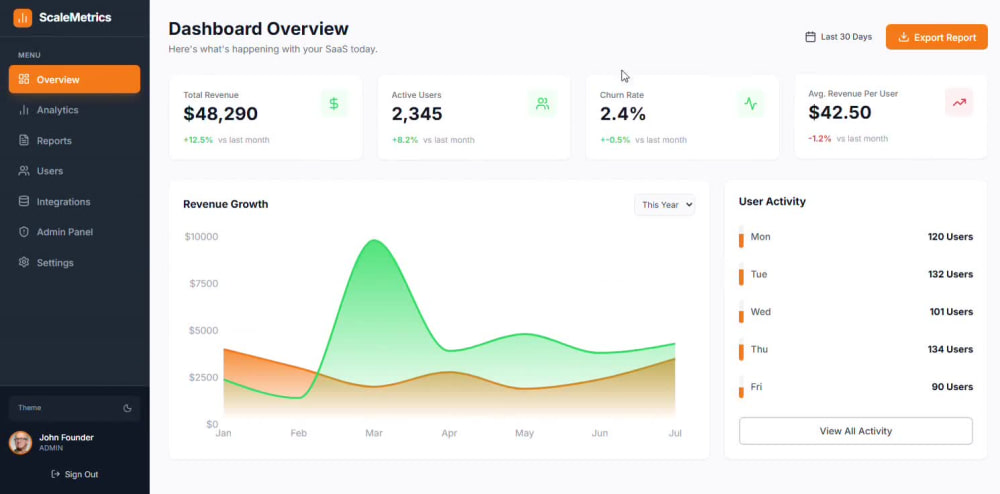
Task: Click the 90 Users value for Fri
Action: 952,387
